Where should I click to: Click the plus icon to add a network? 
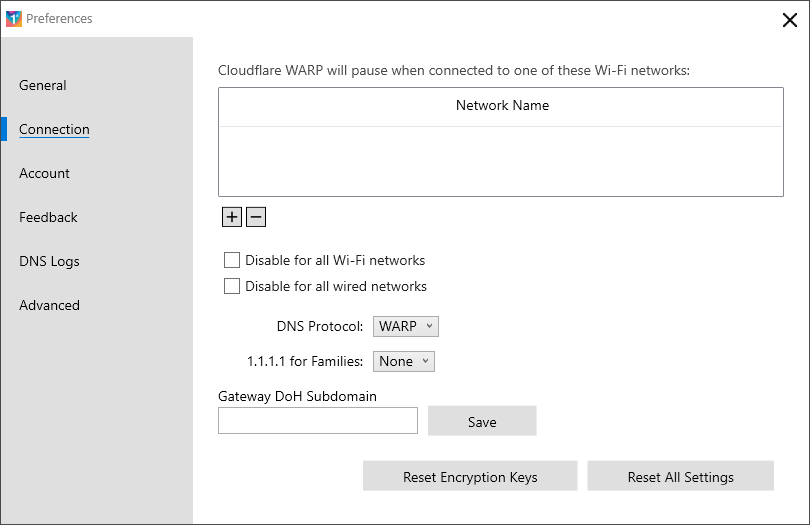tap(231, 217)
